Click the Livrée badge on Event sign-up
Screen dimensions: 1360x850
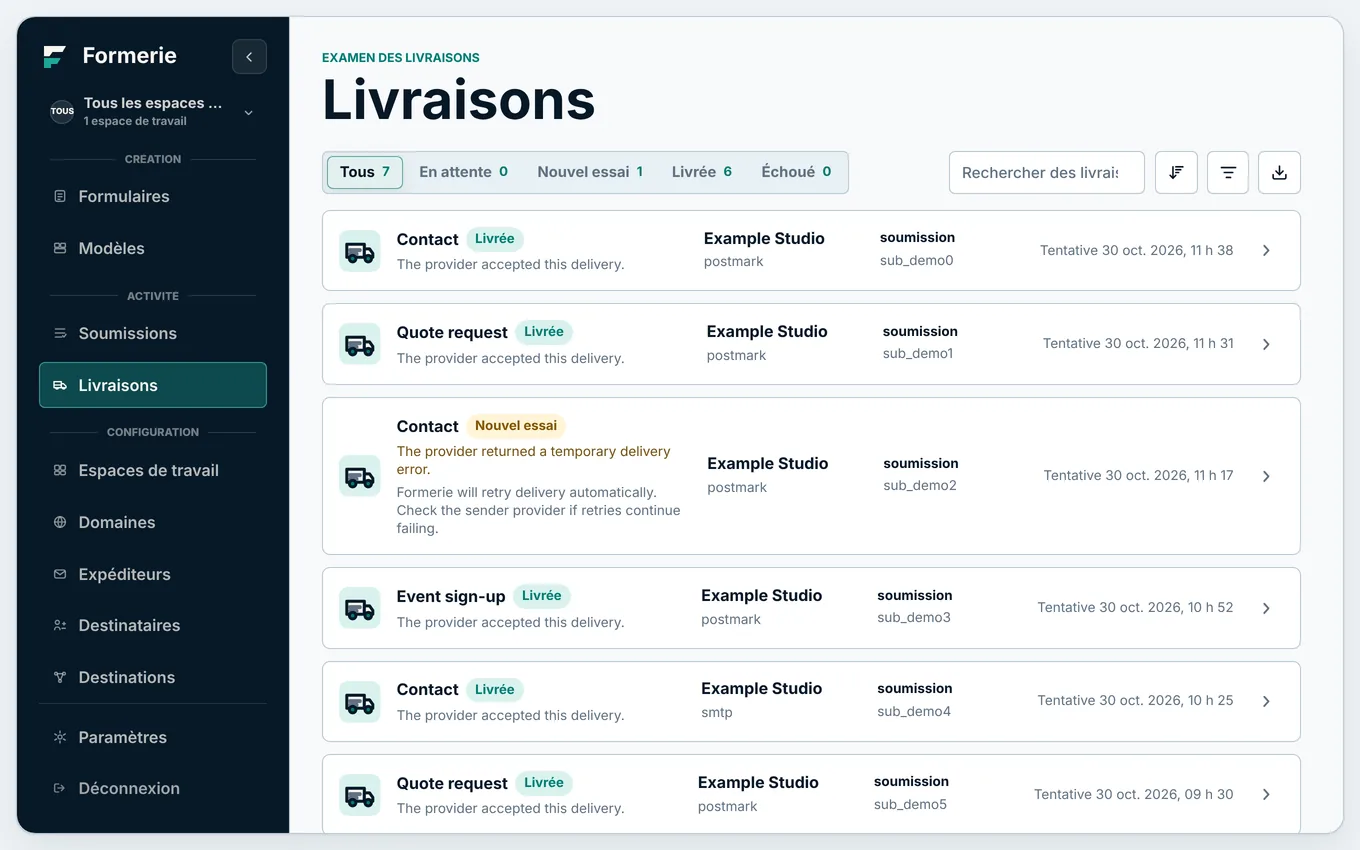click(x=542, y=596)
